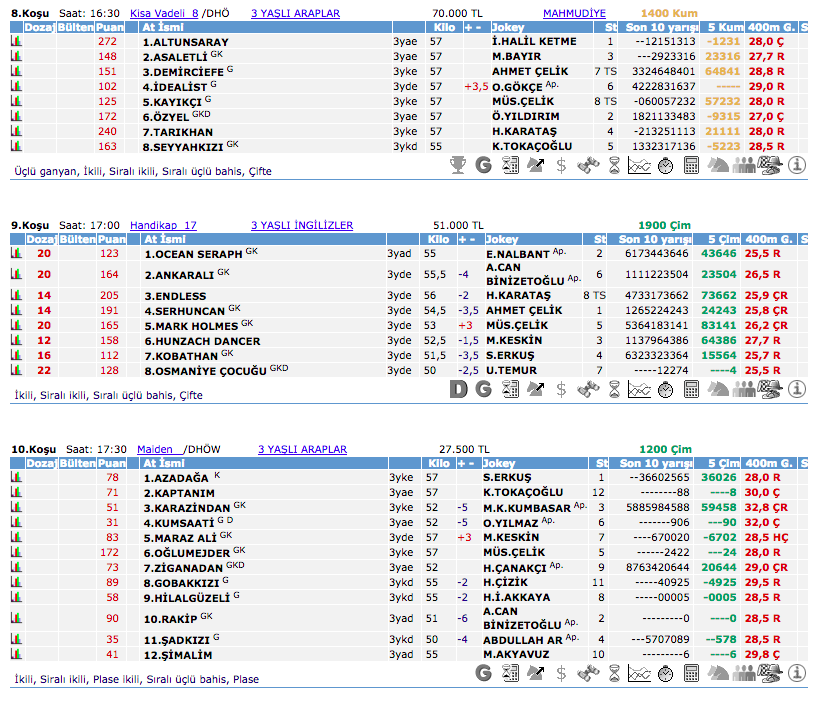Viewport: 818px width, 702px height.
Task: Click the hourglass icon in race 10 toolbar
Action: (x=614, y=673)
